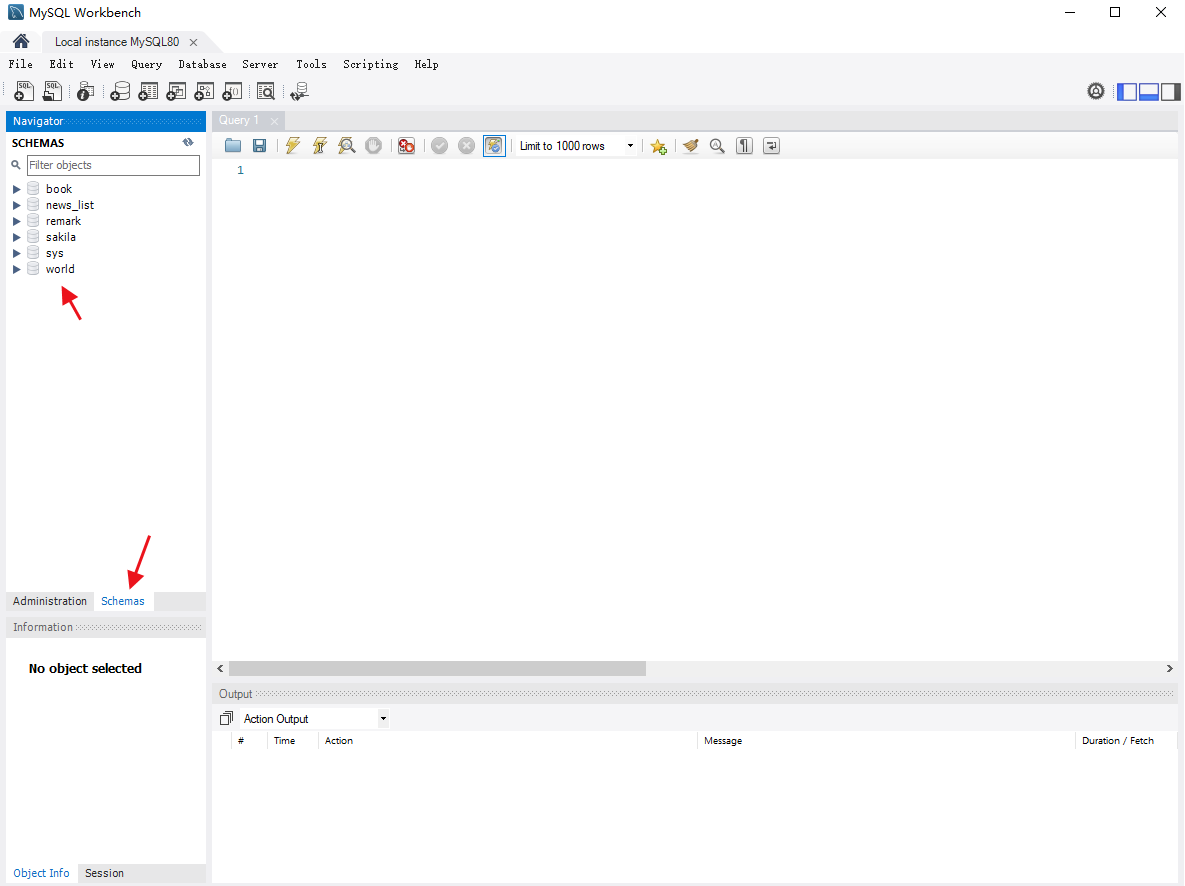Open the Query menu

pos(146,64)
